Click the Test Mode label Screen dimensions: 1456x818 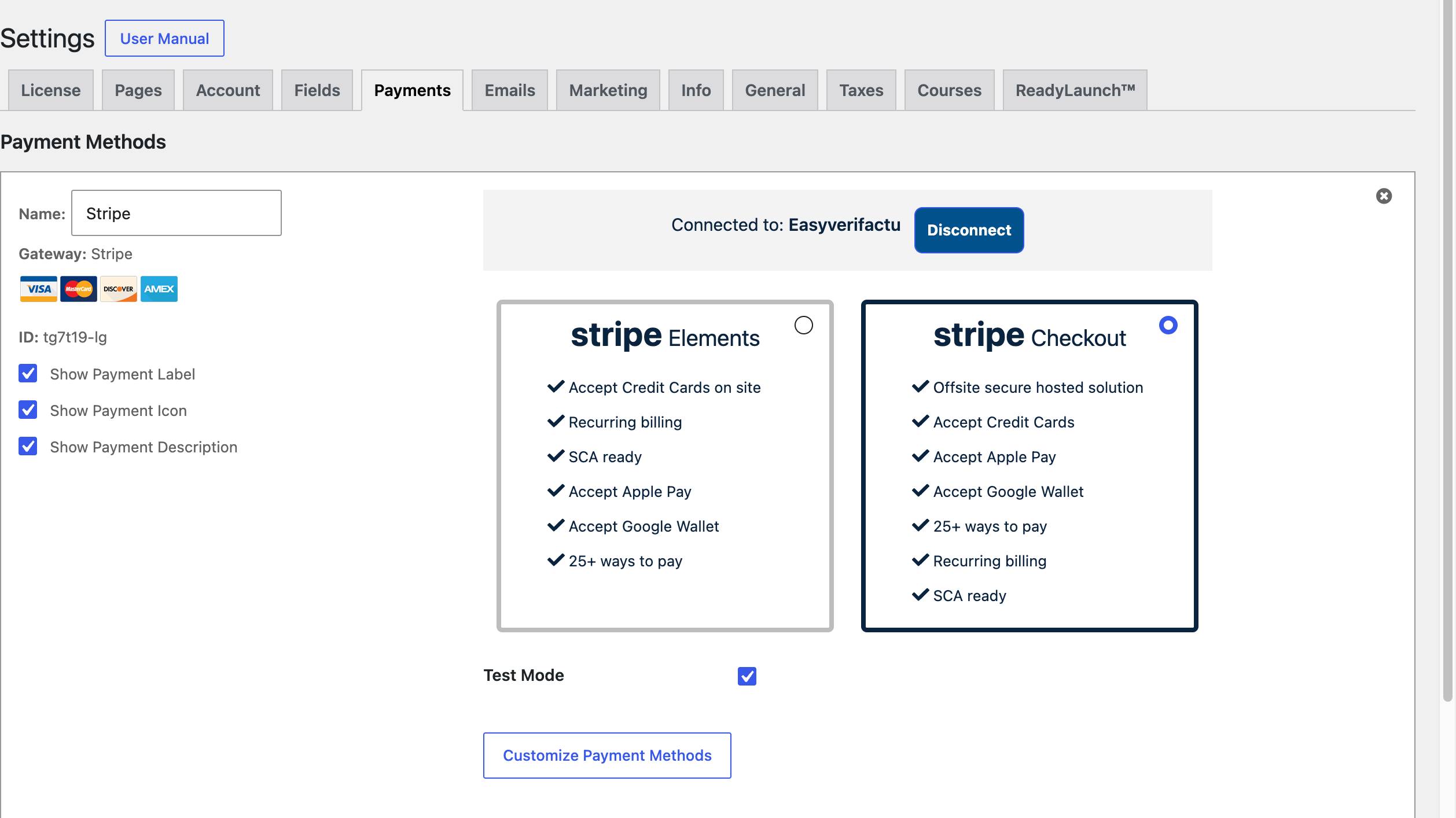pyautogui.click(x=524, y=675)
